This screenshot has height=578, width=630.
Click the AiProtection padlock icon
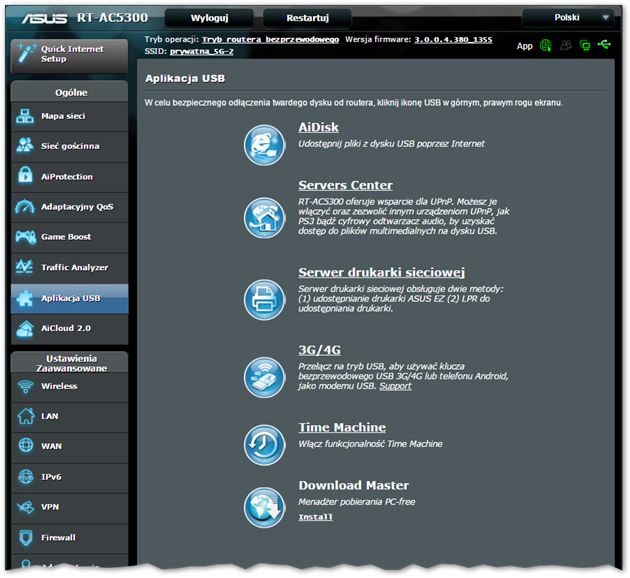coord(25,176)
